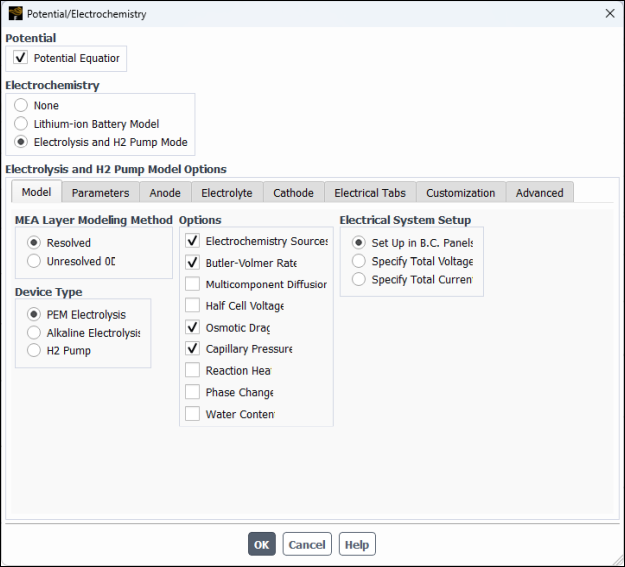Open the Cathode tab
Screen dimensions: 625x567
293,193
